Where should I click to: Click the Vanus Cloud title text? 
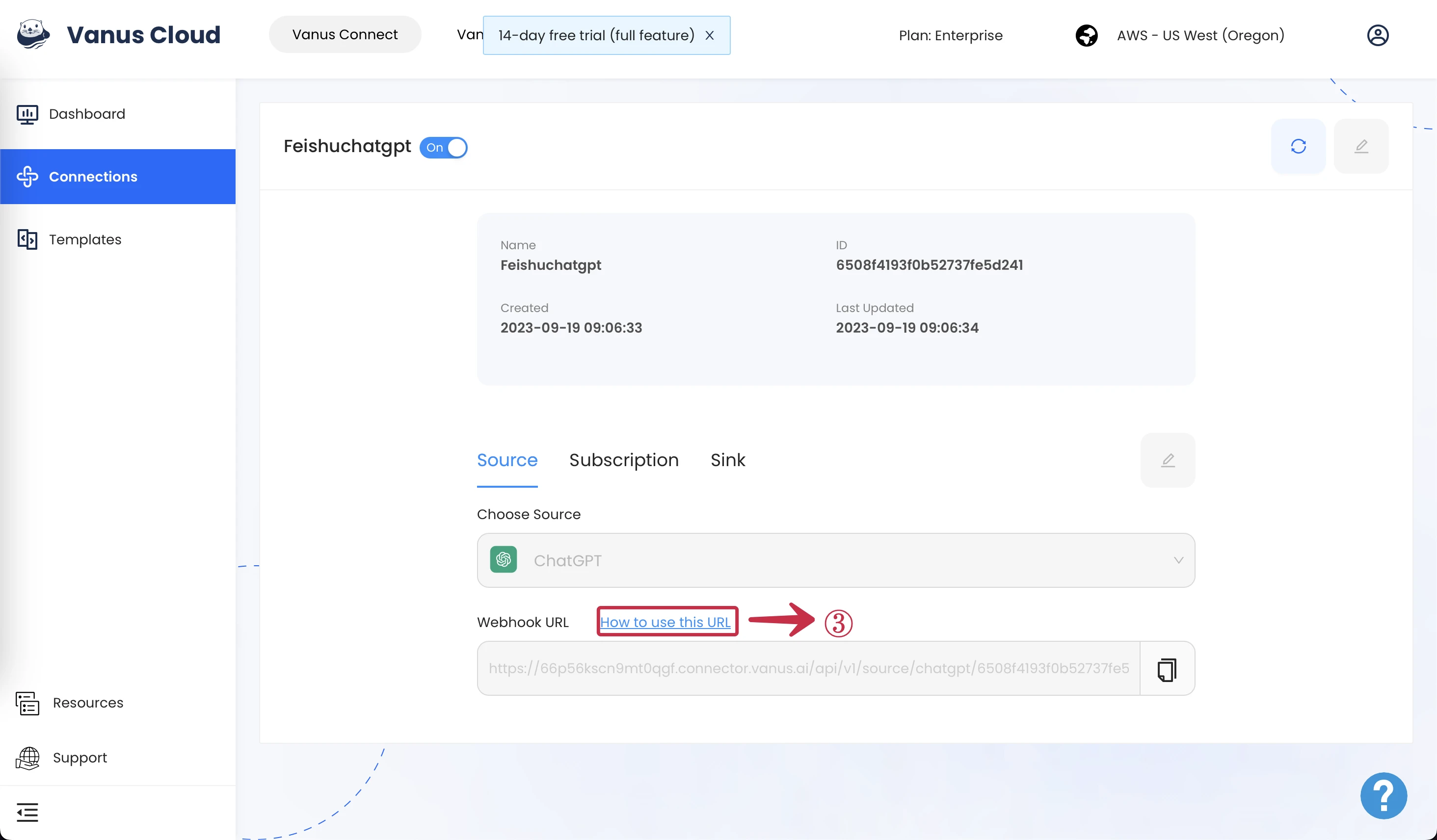click(x=144, y=35)
